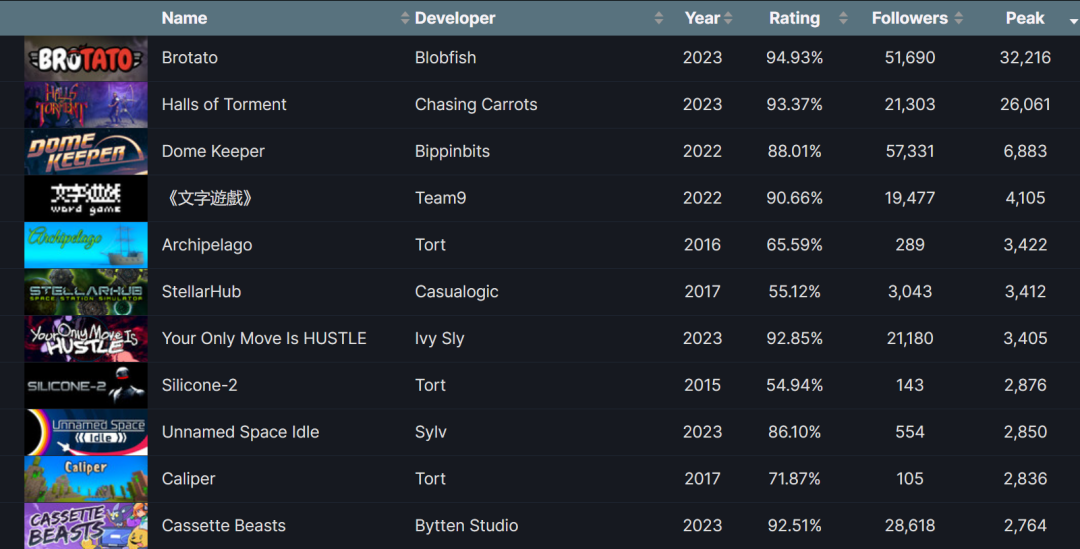This screenshot has width=1080, height=549.
Task: Select the Dome Keeper logo image
Action: [85, 152]
